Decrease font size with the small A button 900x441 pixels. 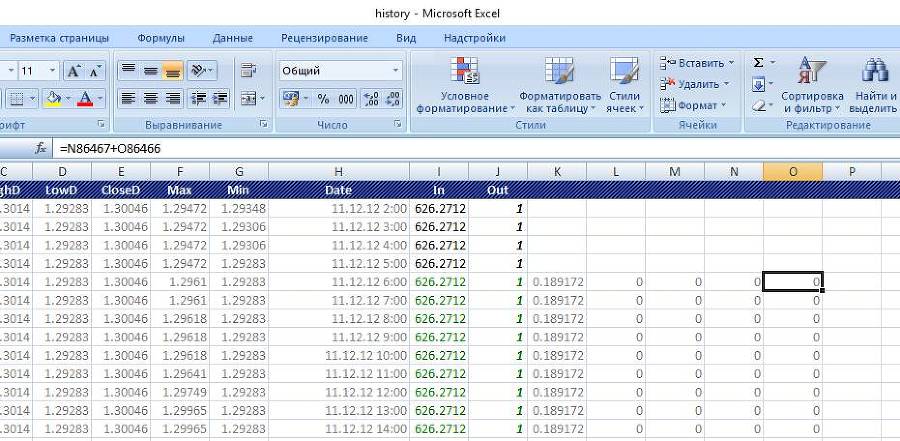[95, 71]
